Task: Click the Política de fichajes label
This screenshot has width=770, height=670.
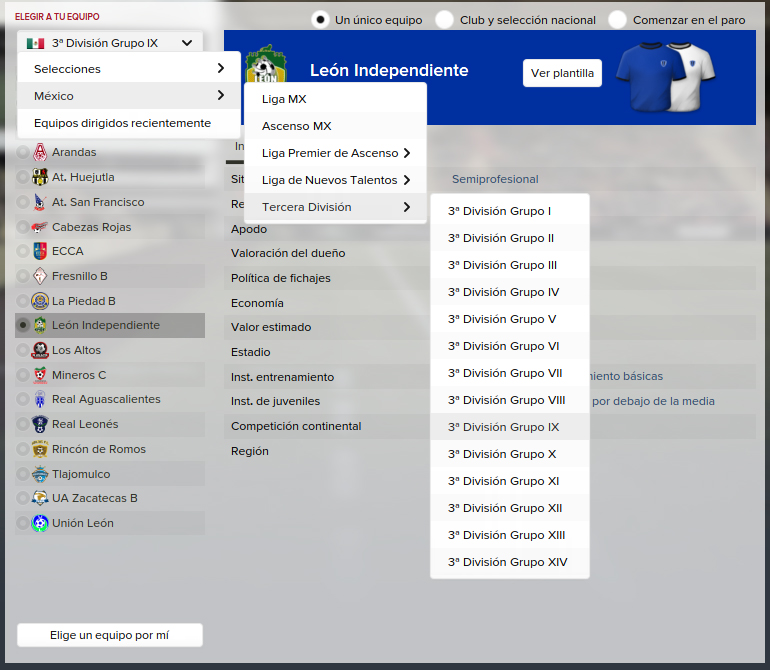Action: click(281, 278)
